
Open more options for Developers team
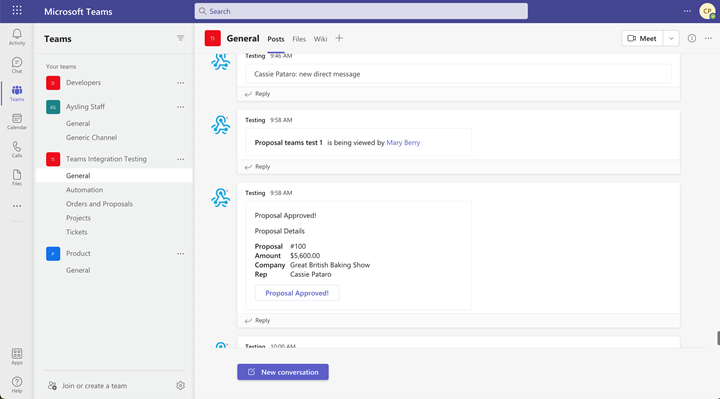point(180,83)
